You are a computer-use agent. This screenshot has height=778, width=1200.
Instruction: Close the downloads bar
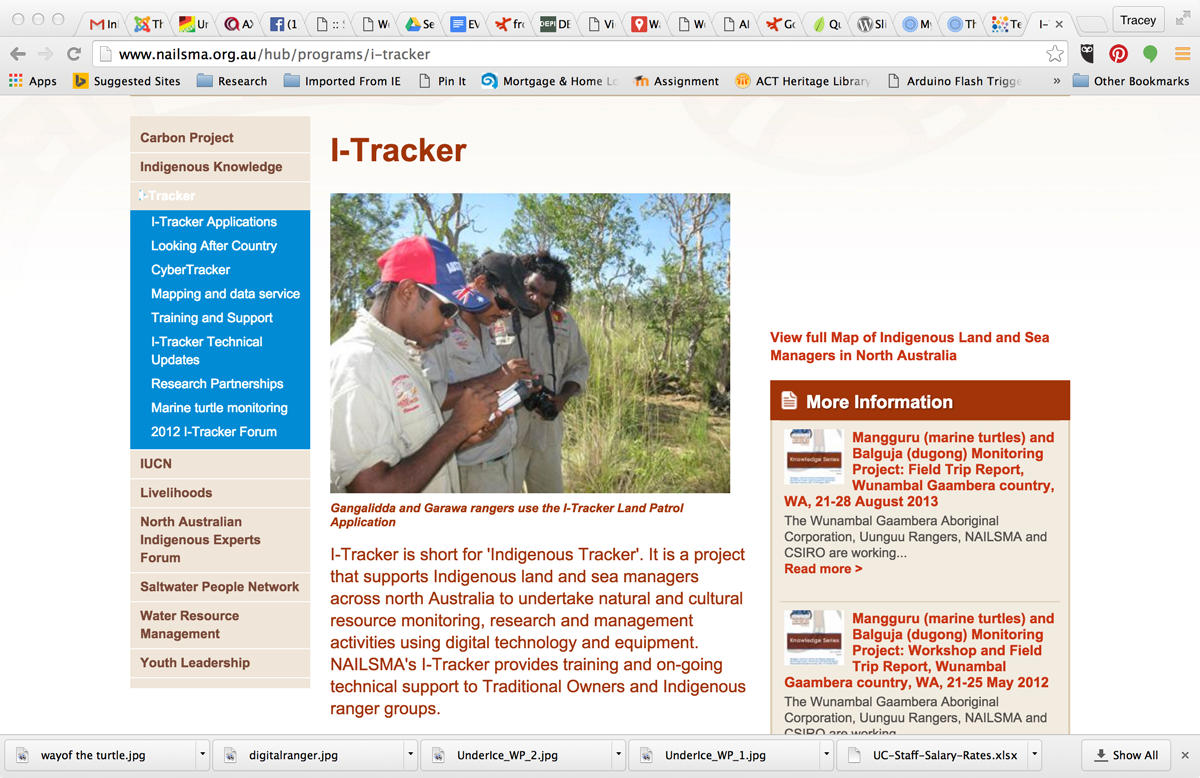(x=1185, y=755)
